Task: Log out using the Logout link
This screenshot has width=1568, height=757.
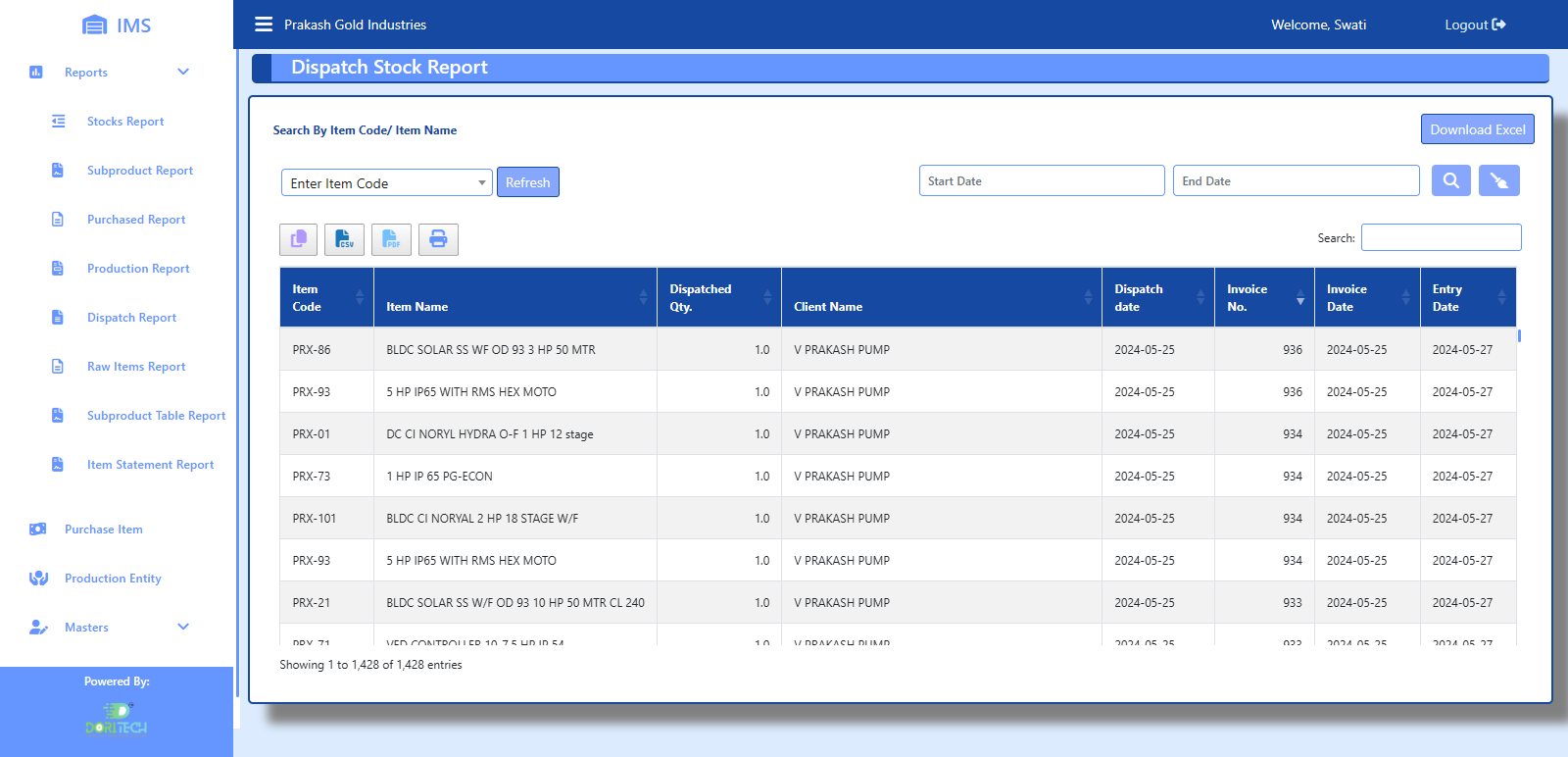Action: click(1475, 25)
